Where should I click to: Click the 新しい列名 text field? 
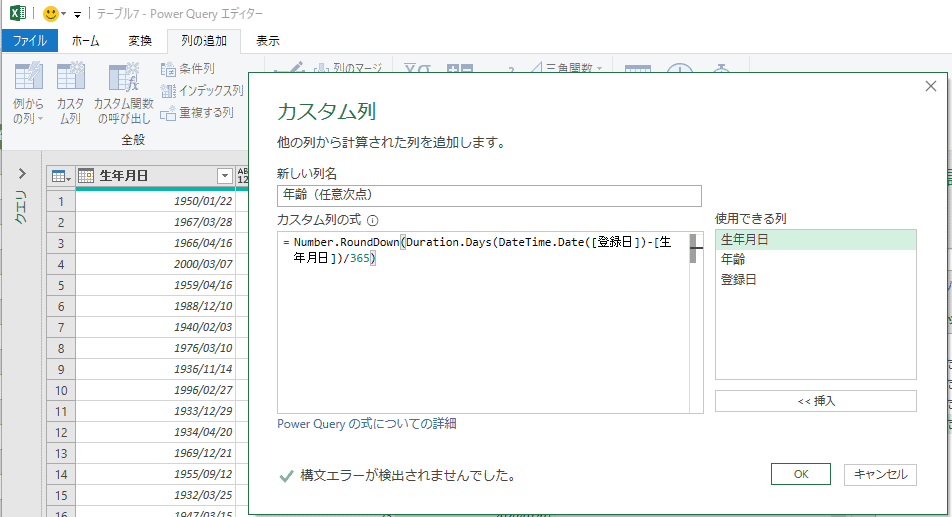(489, 195)
